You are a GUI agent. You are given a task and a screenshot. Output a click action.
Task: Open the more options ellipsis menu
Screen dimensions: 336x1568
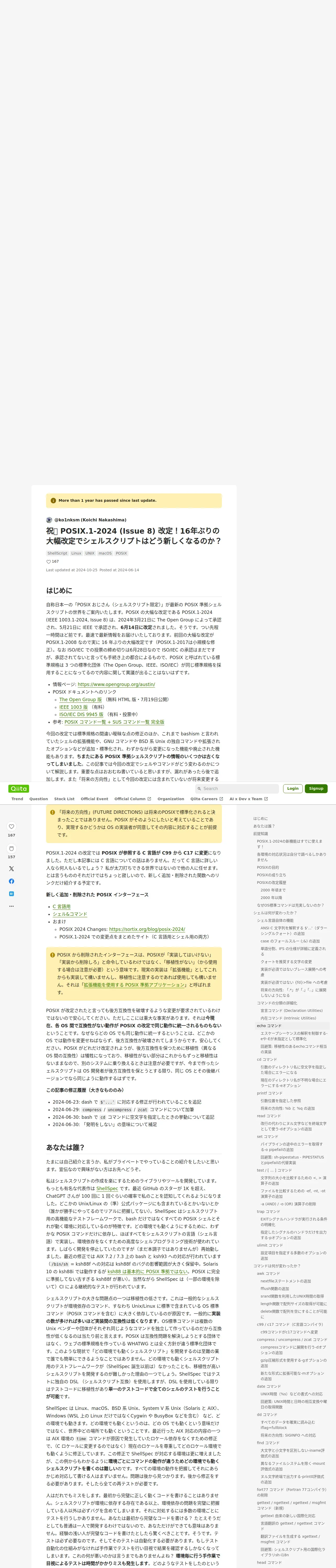12,906
